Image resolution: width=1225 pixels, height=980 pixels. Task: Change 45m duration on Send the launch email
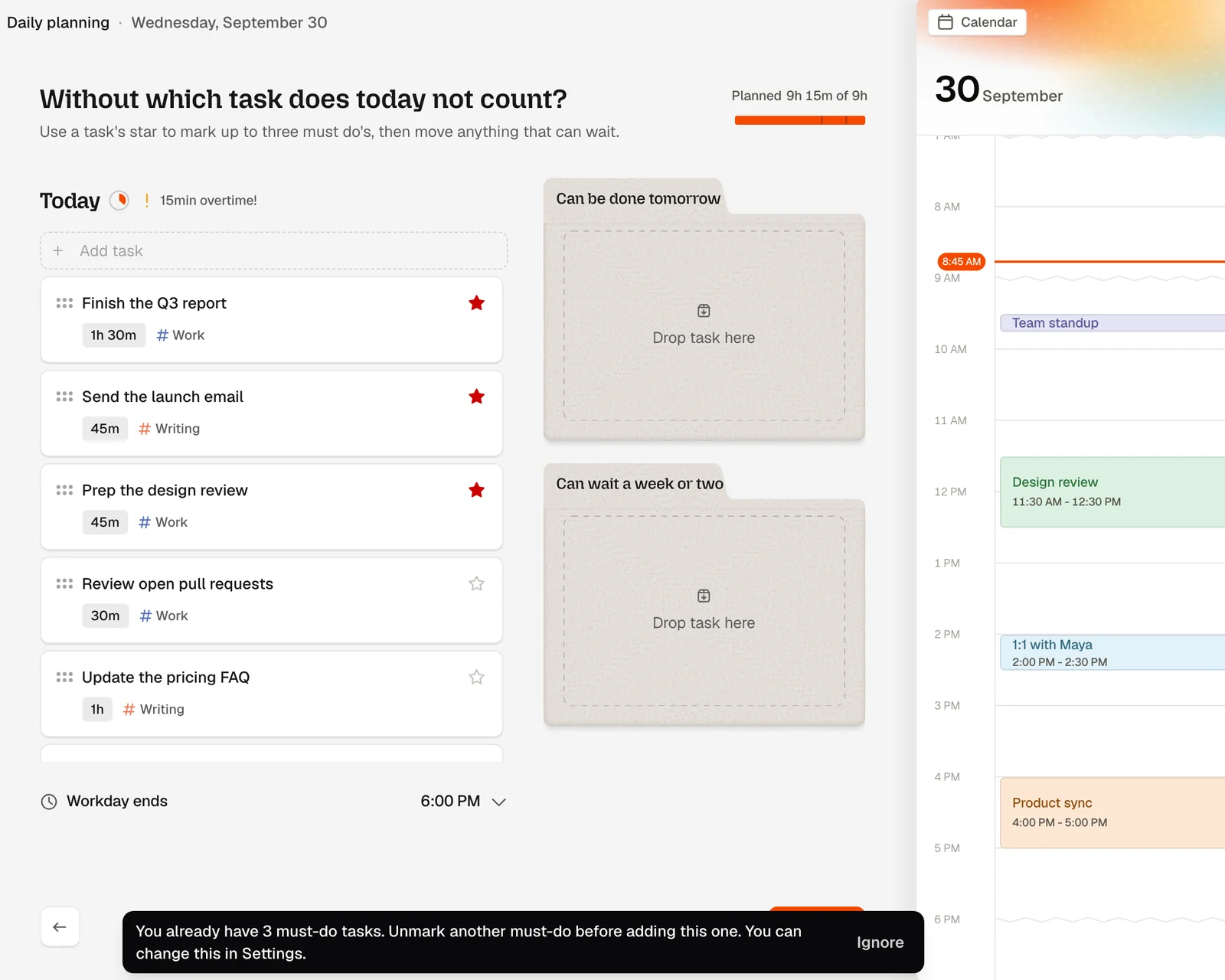click(105, 429)
